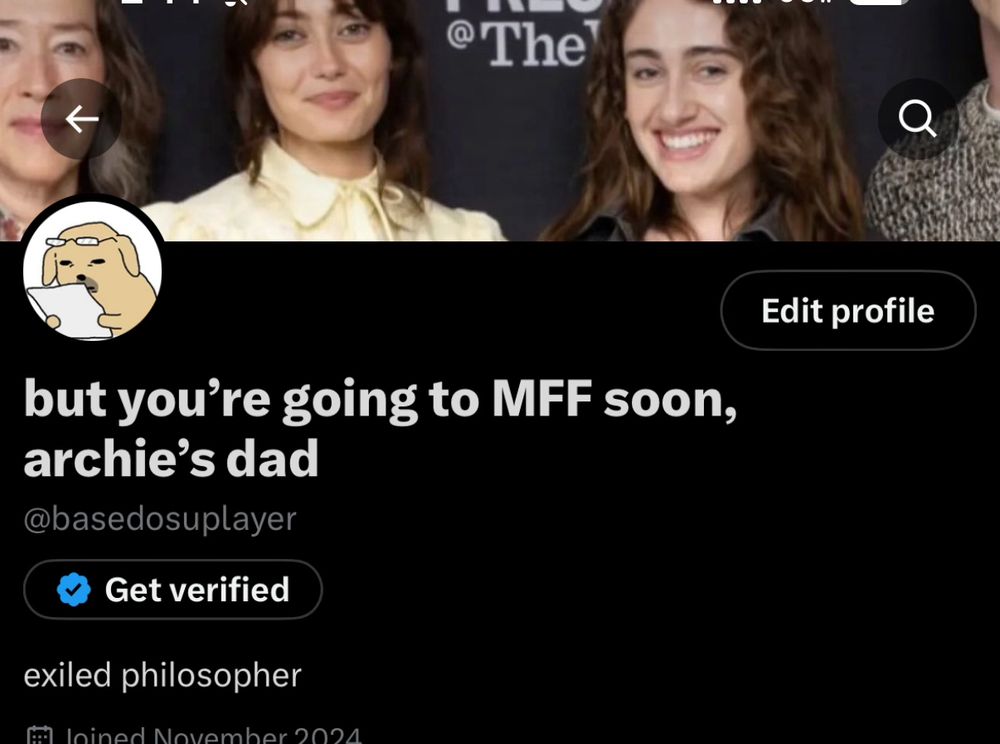This screenshot has height=744, width=1000.
Task: Click the calendar icon beside join date
Action: (40, 735)
